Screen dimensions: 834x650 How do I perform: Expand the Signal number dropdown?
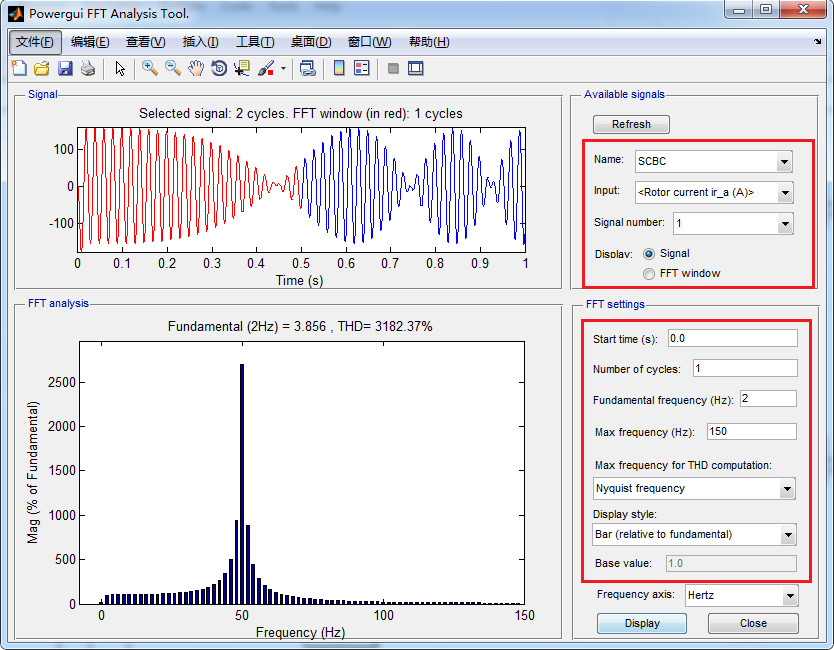pos(785,224)
